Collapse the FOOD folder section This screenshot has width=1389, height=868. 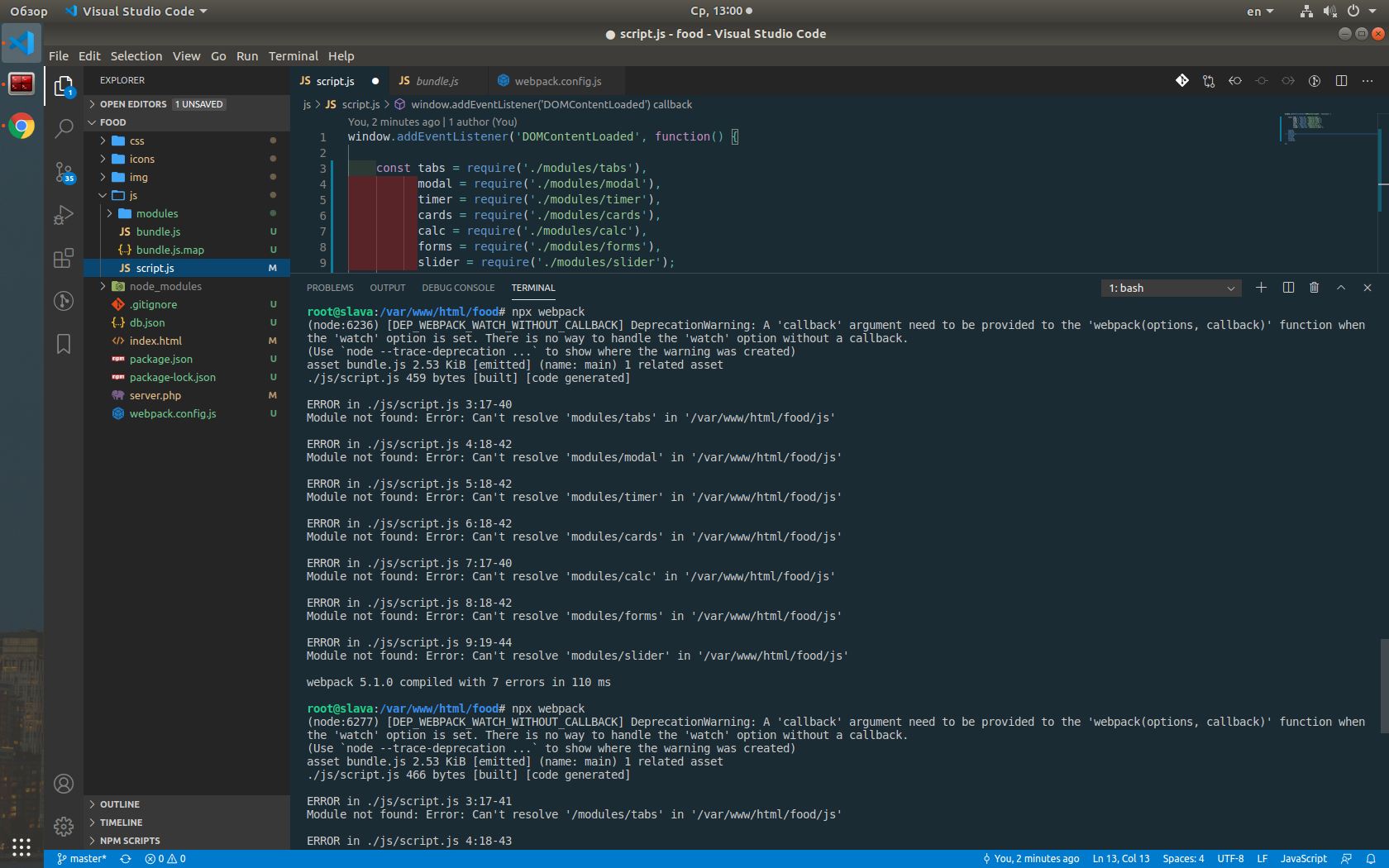click(187, 122)
